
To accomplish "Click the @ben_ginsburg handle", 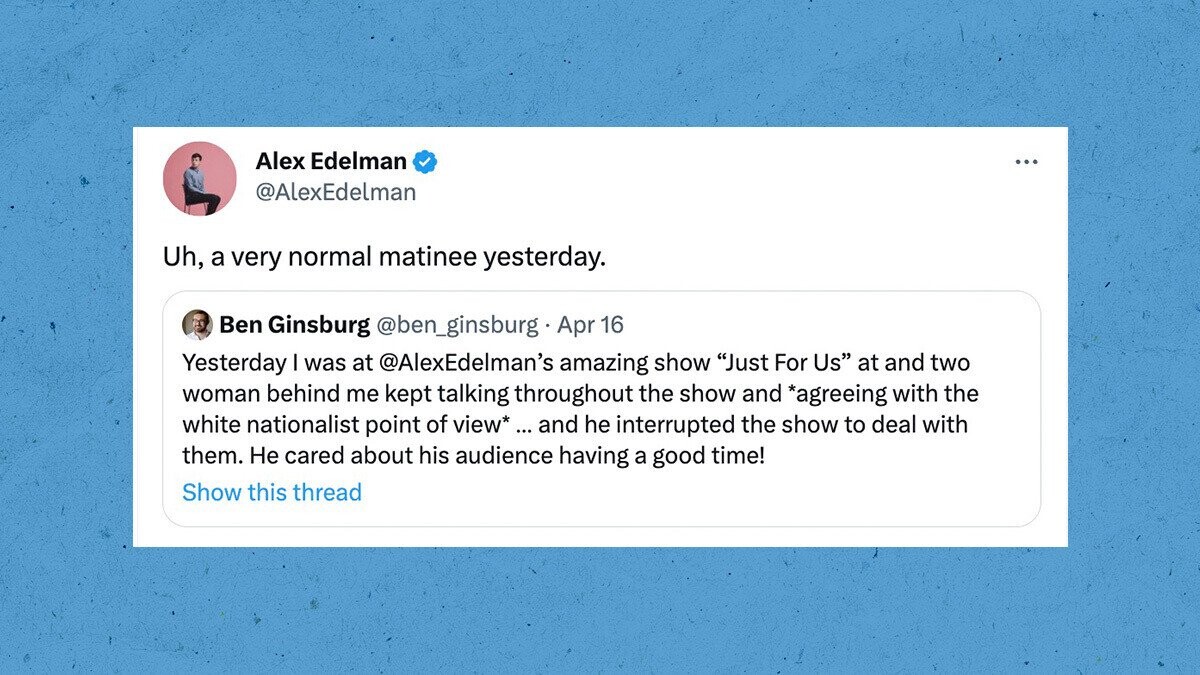I will [455, 325].
